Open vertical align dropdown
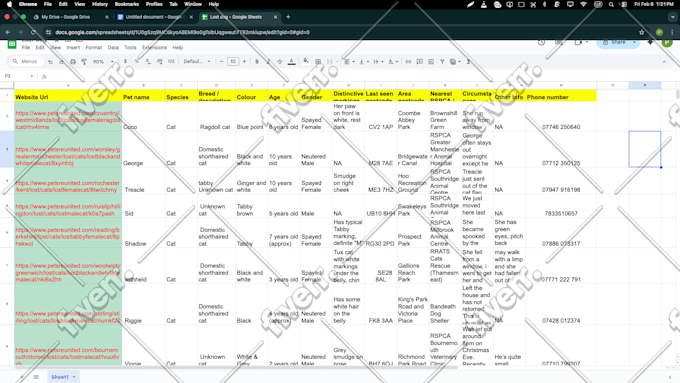The width and height of the screenshot is (680, 383). (363, 62)
